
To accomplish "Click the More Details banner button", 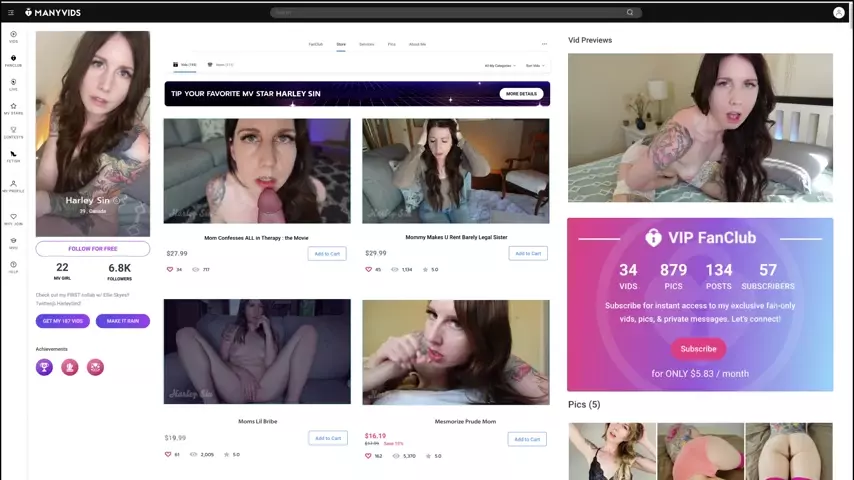I will (x=521, y=94).
